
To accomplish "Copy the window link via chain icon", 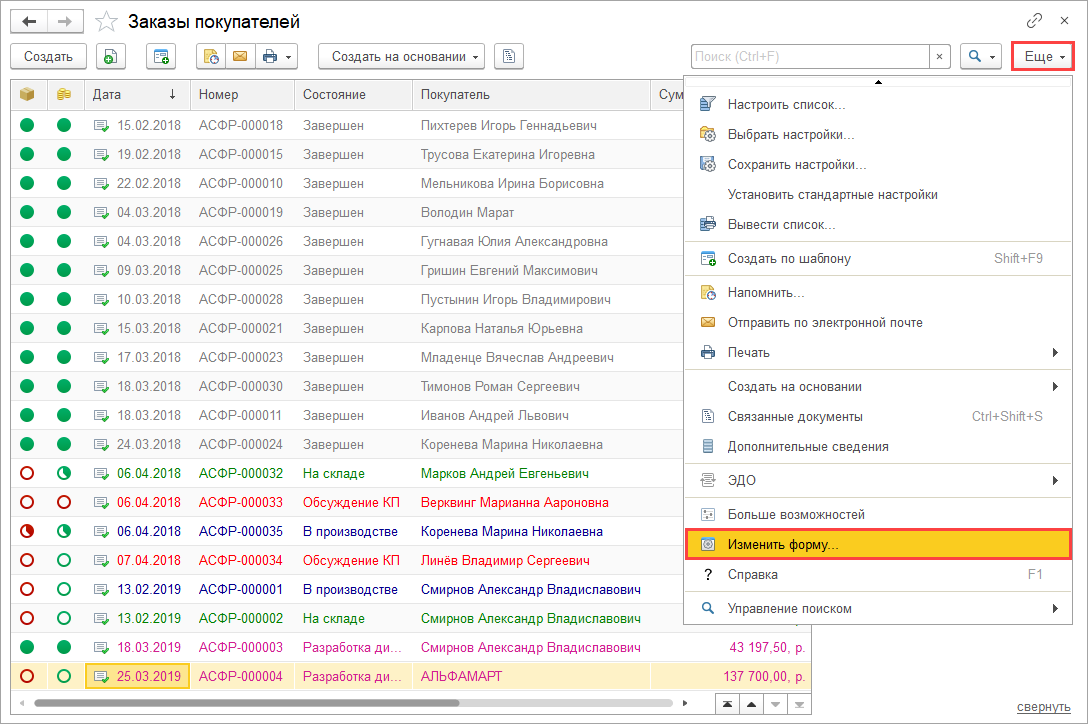I will (x=1034, y=21).
